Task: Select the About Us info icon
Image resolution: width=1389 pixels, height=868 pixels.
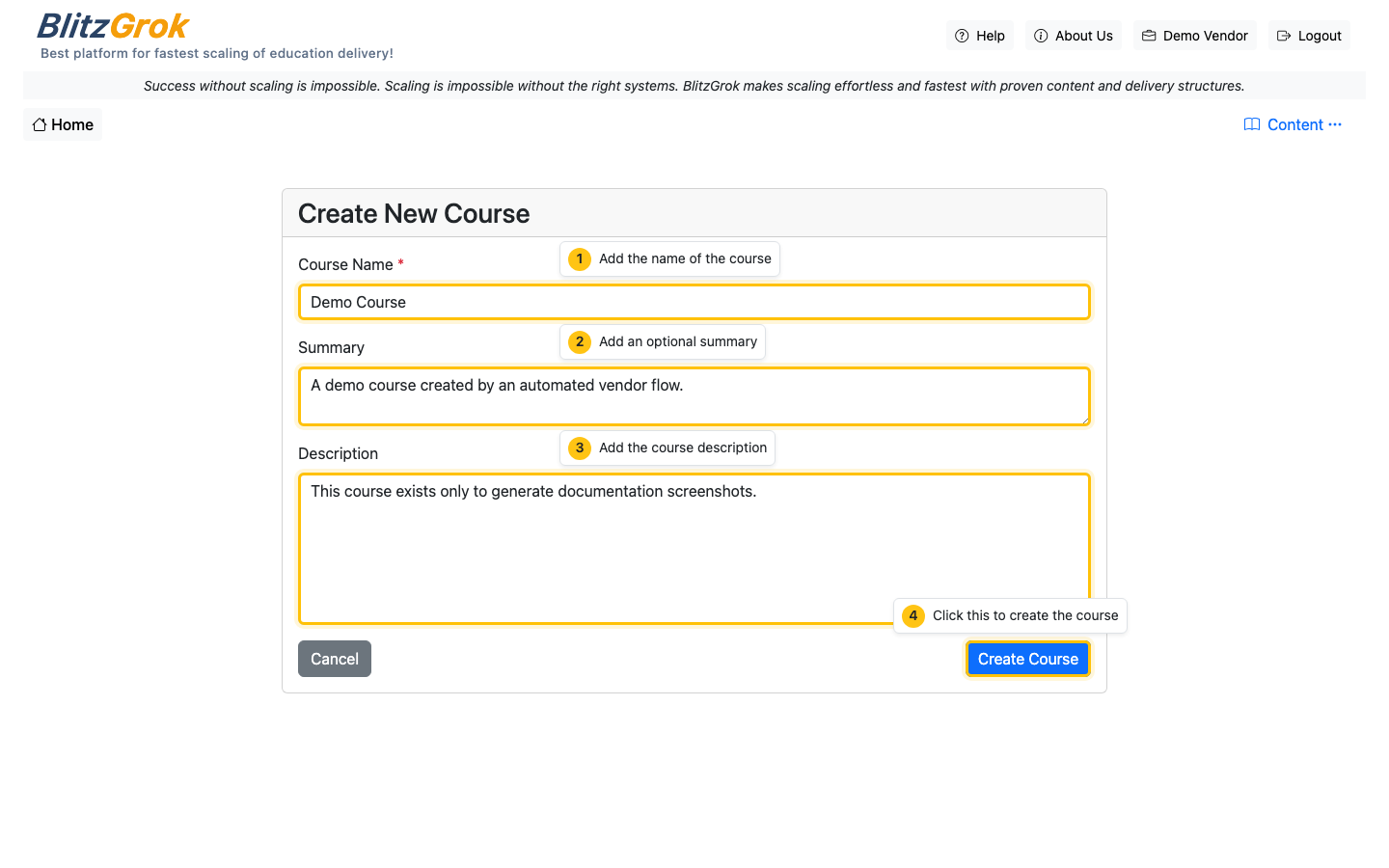Action: [x=1042, y=35]
